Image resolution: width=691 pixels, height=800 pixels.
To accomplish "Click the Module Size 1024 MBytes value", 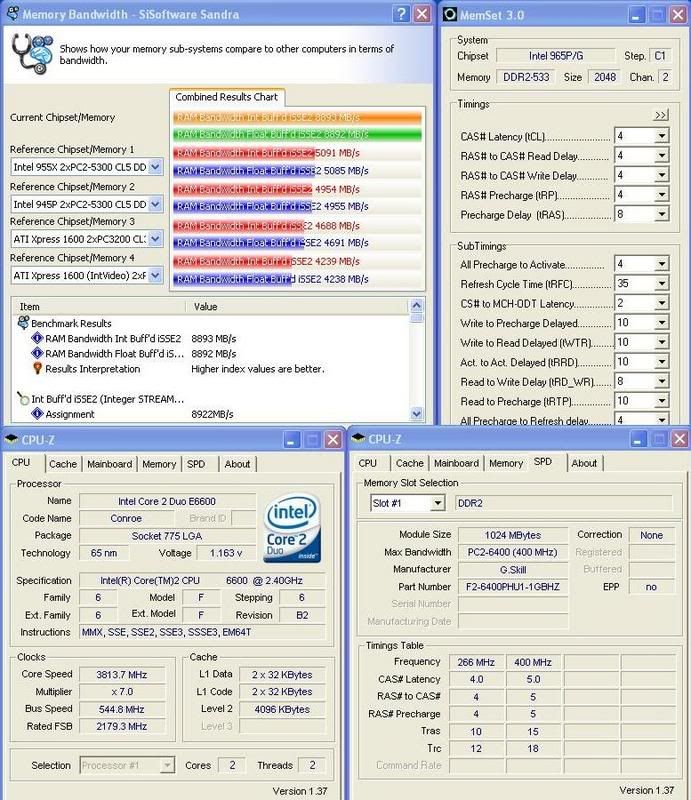I will pyautogui.click(x=513, y=535).
